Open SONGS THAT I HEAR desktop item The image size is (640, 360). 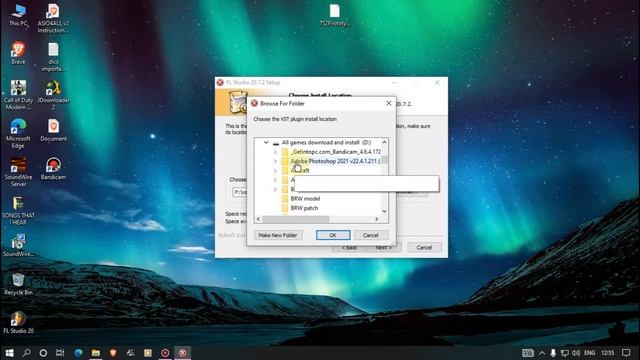[x=18, y=211]
